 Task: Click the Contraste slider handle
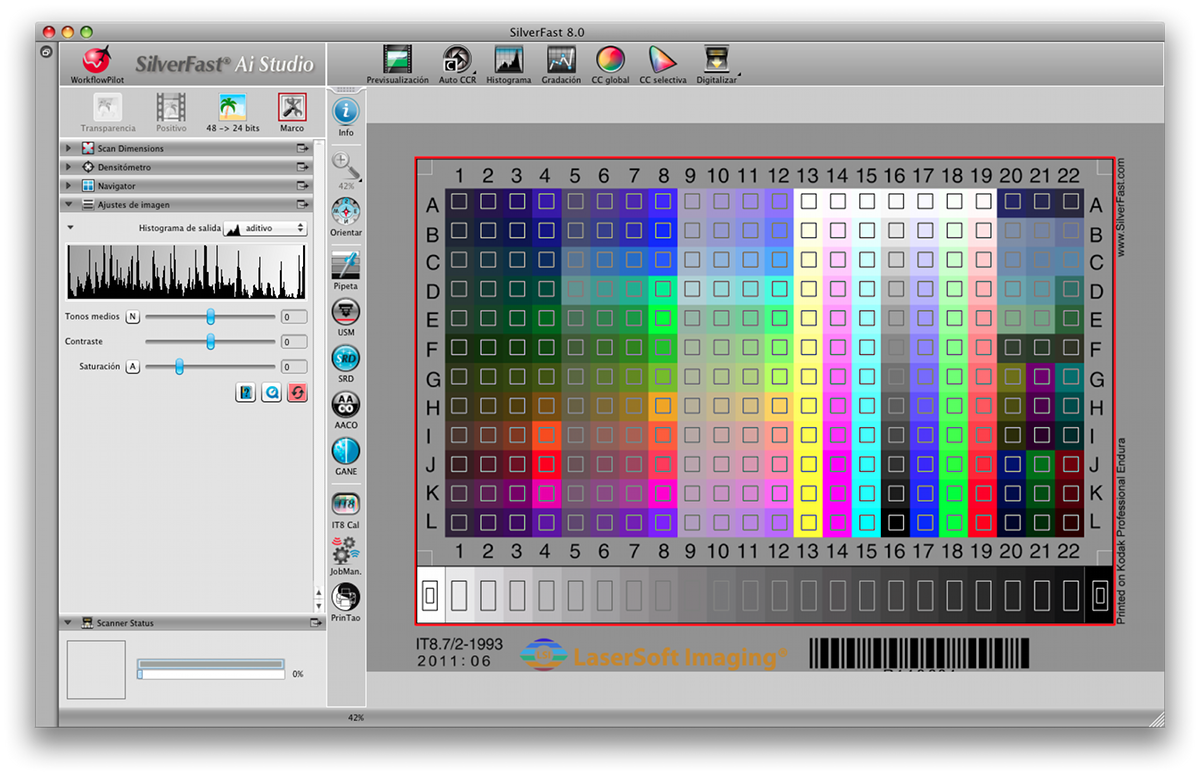[x=211, y=342]
